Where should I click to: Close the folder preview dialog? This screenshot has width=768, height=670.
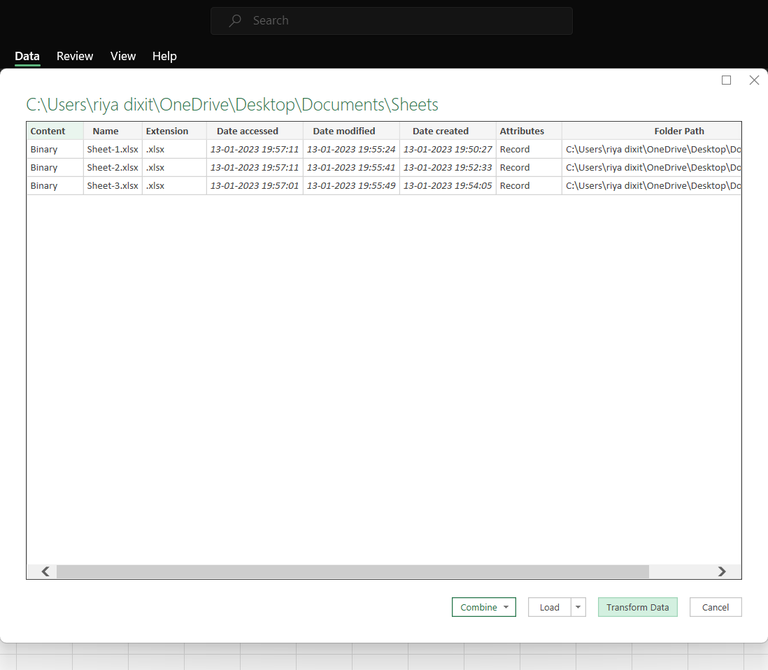point(754,80)
